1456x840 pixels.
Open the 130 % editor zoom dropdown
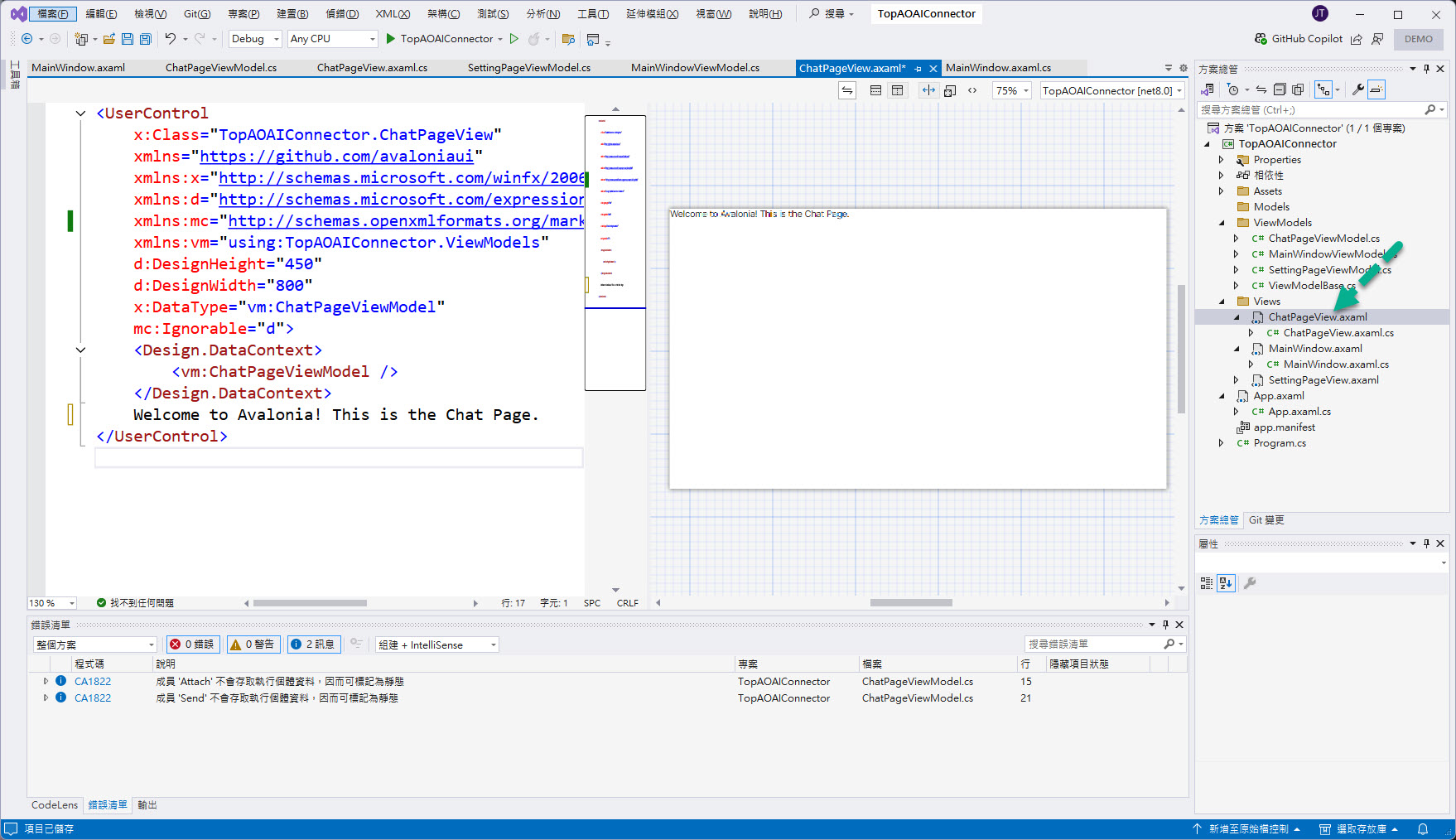(x=52, y=603)
